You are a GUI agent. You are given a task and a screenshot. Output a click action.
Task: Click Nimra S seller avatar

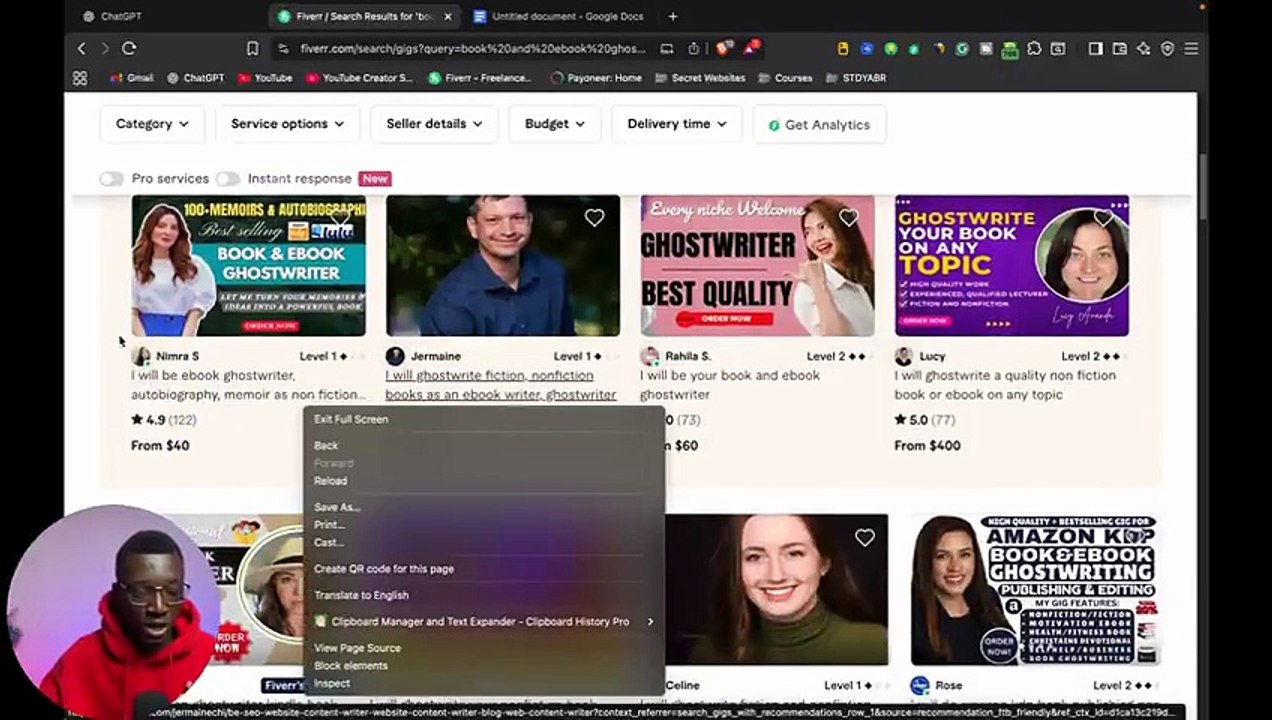(x=141, y=356)
